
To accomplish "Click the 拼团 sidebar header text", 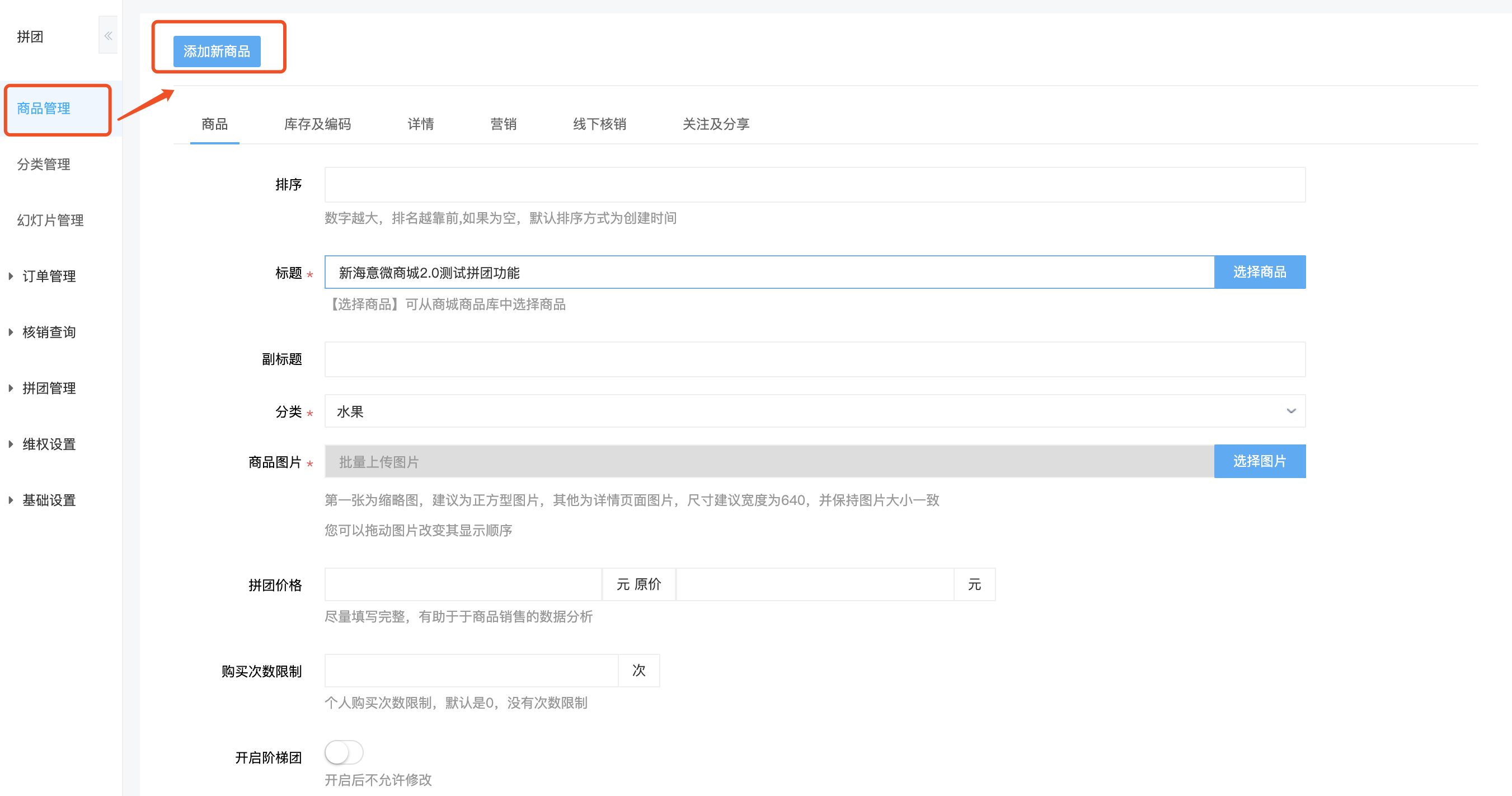I will (30, 36).
